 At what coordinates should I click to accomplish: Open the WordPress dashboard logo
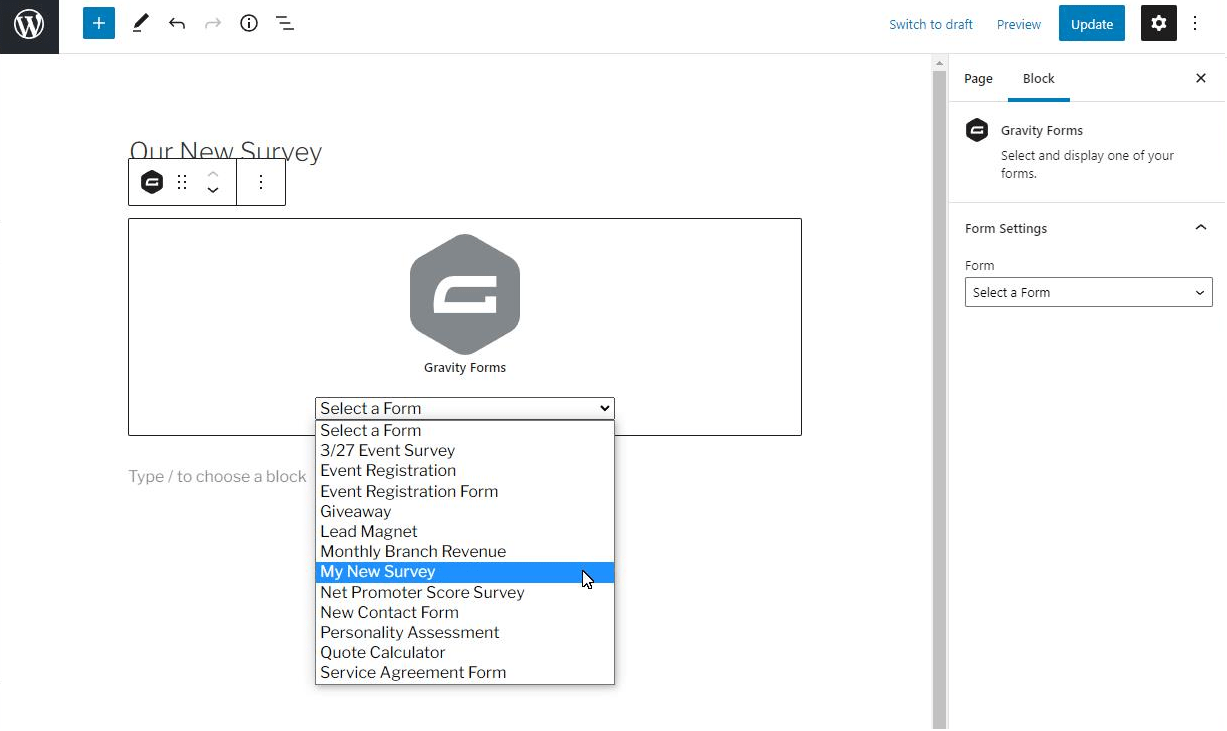tap(29, 24)
